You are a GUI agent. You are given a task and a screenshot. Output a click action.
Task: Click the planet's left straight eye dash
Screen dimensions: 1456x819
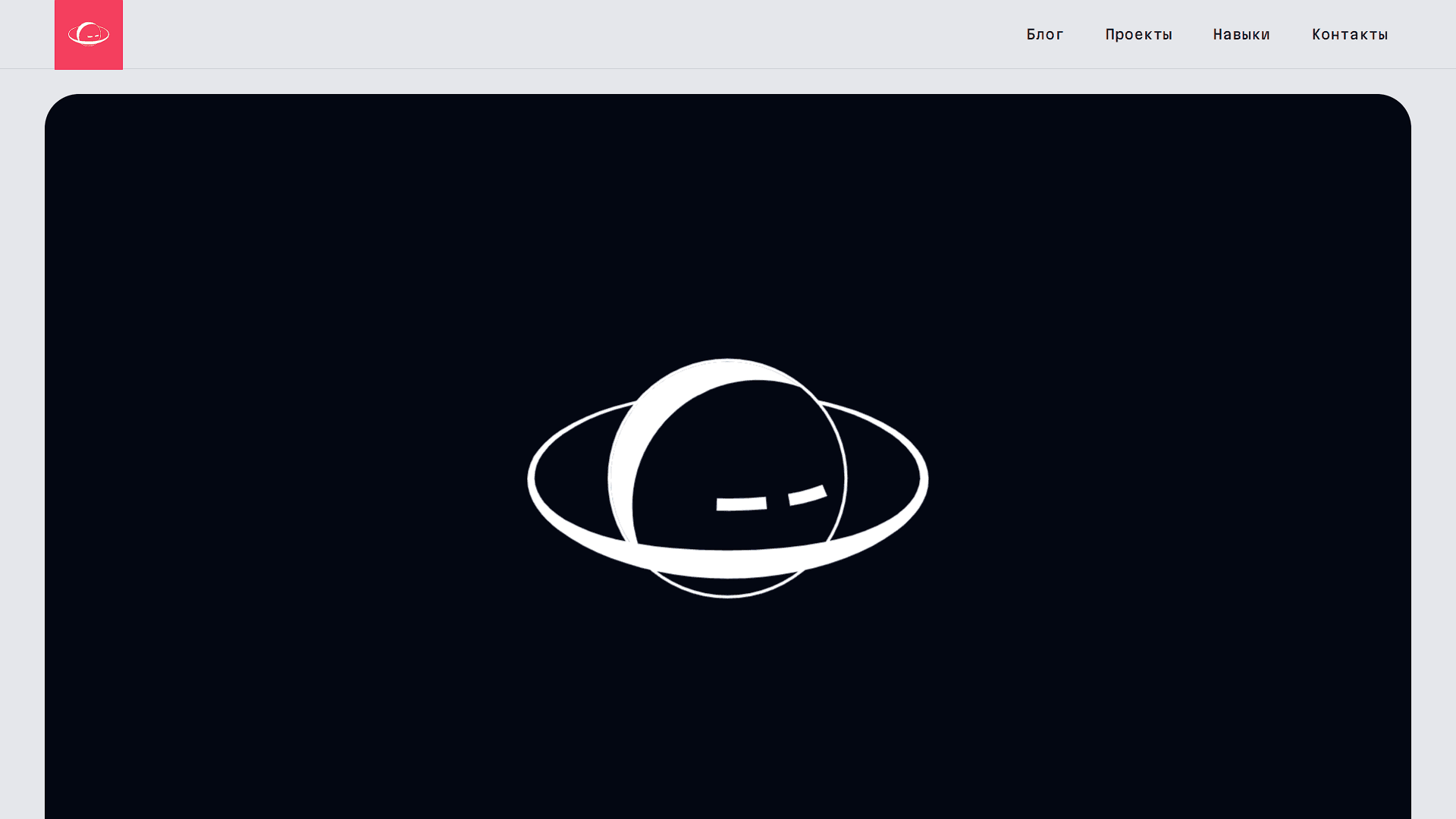[x=741, y=504]
